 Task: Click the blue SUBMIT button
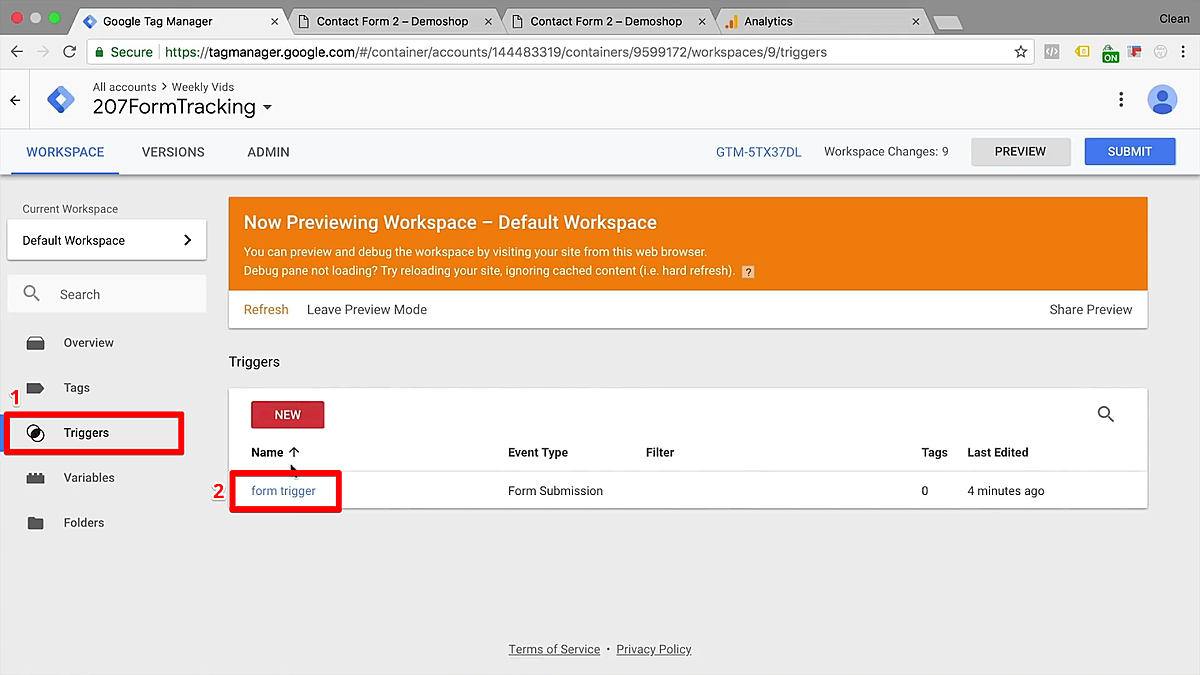[x=1130, y=152]
